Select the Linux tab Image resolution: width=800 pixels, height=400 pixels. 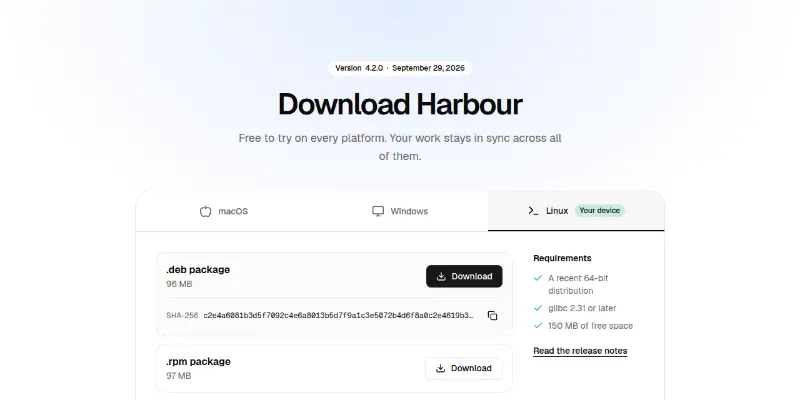(576, 211)
